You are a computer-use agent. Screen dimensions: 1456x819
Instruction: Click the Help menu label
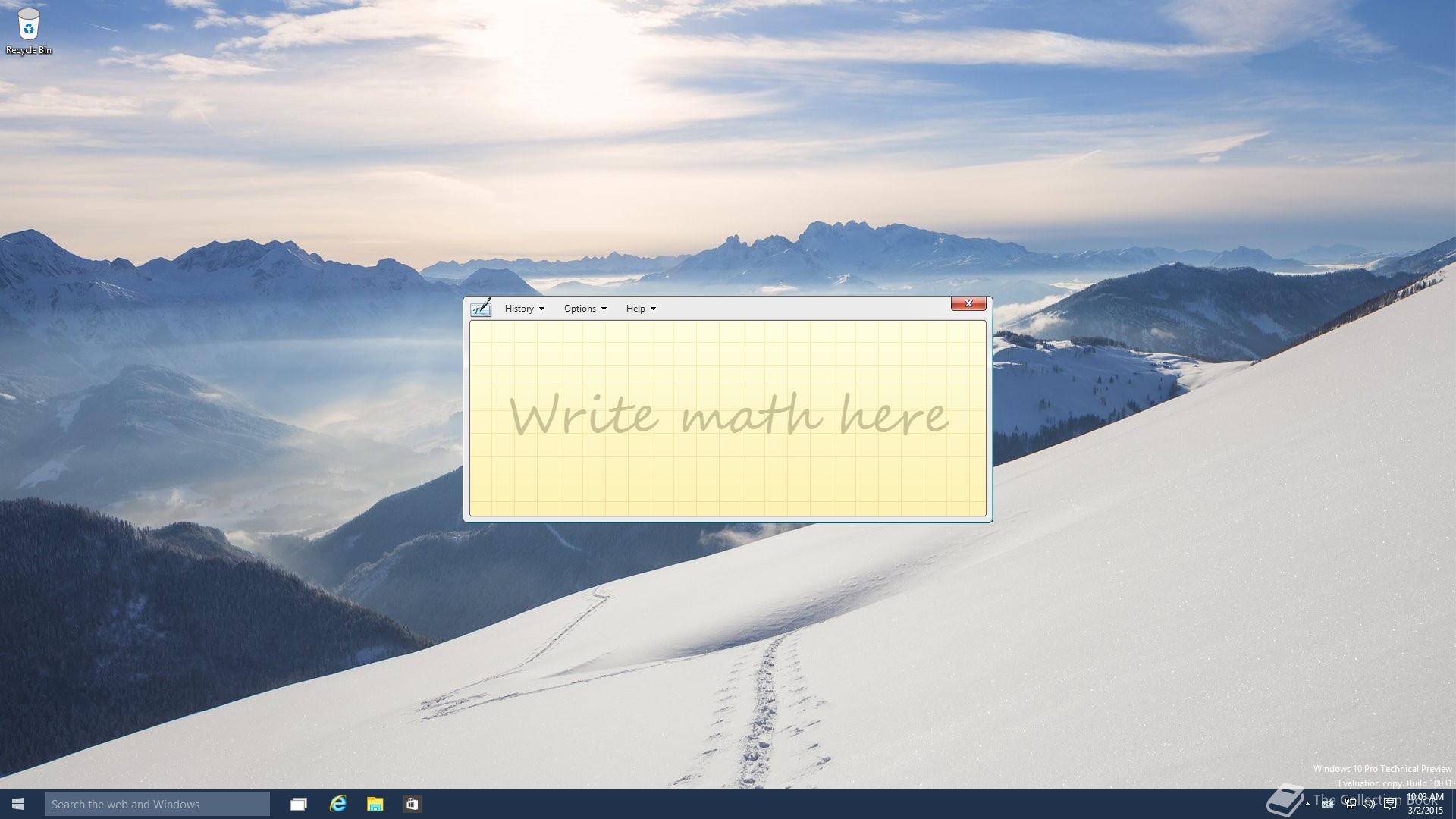tap(635, 309)
